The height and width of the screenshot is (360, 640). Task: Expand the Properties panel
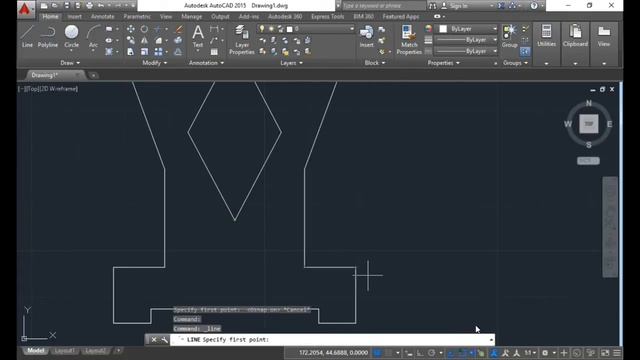coord(443,63)
